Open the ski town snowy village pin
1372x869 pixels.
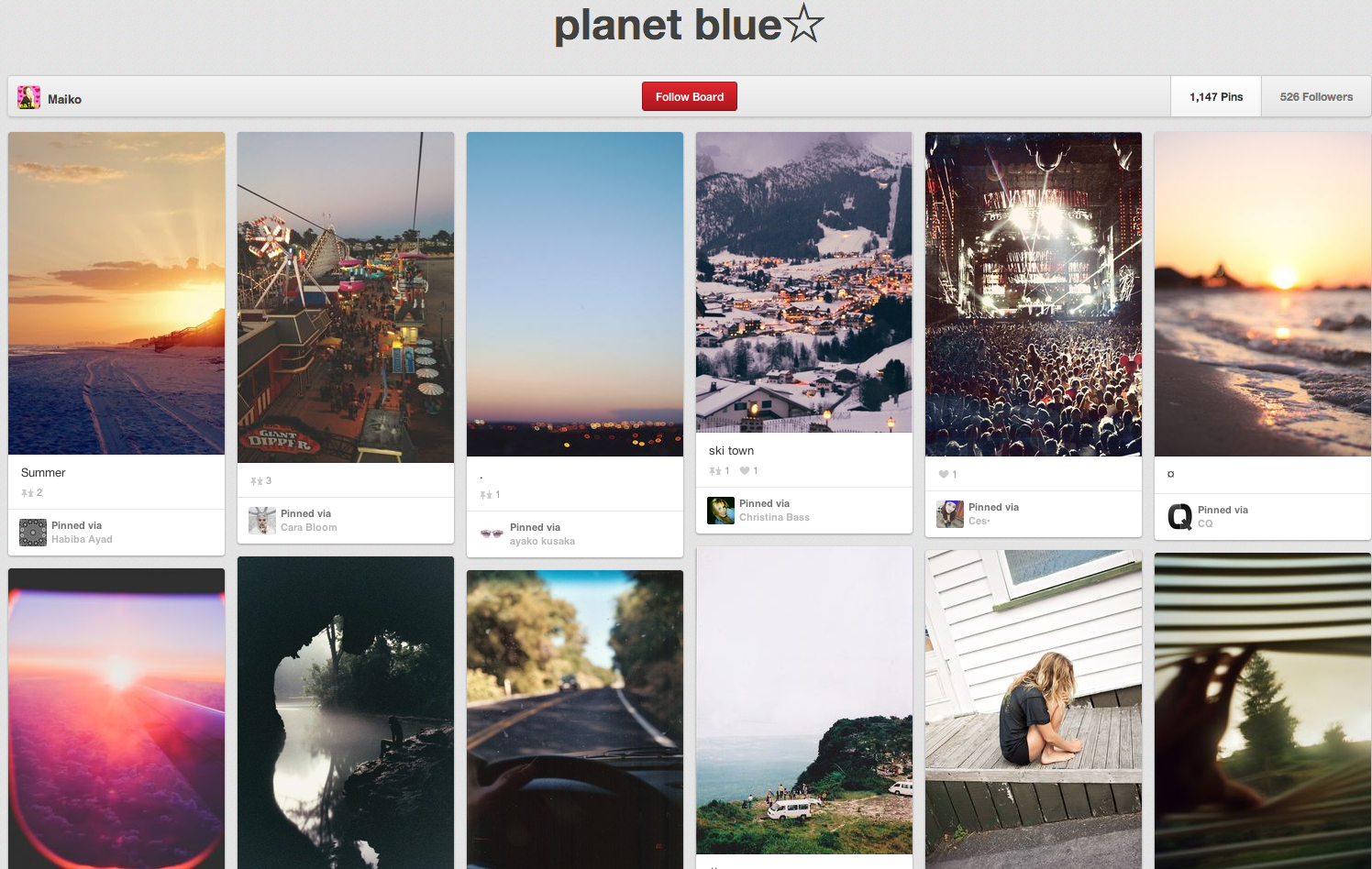[x=804, y=282]
